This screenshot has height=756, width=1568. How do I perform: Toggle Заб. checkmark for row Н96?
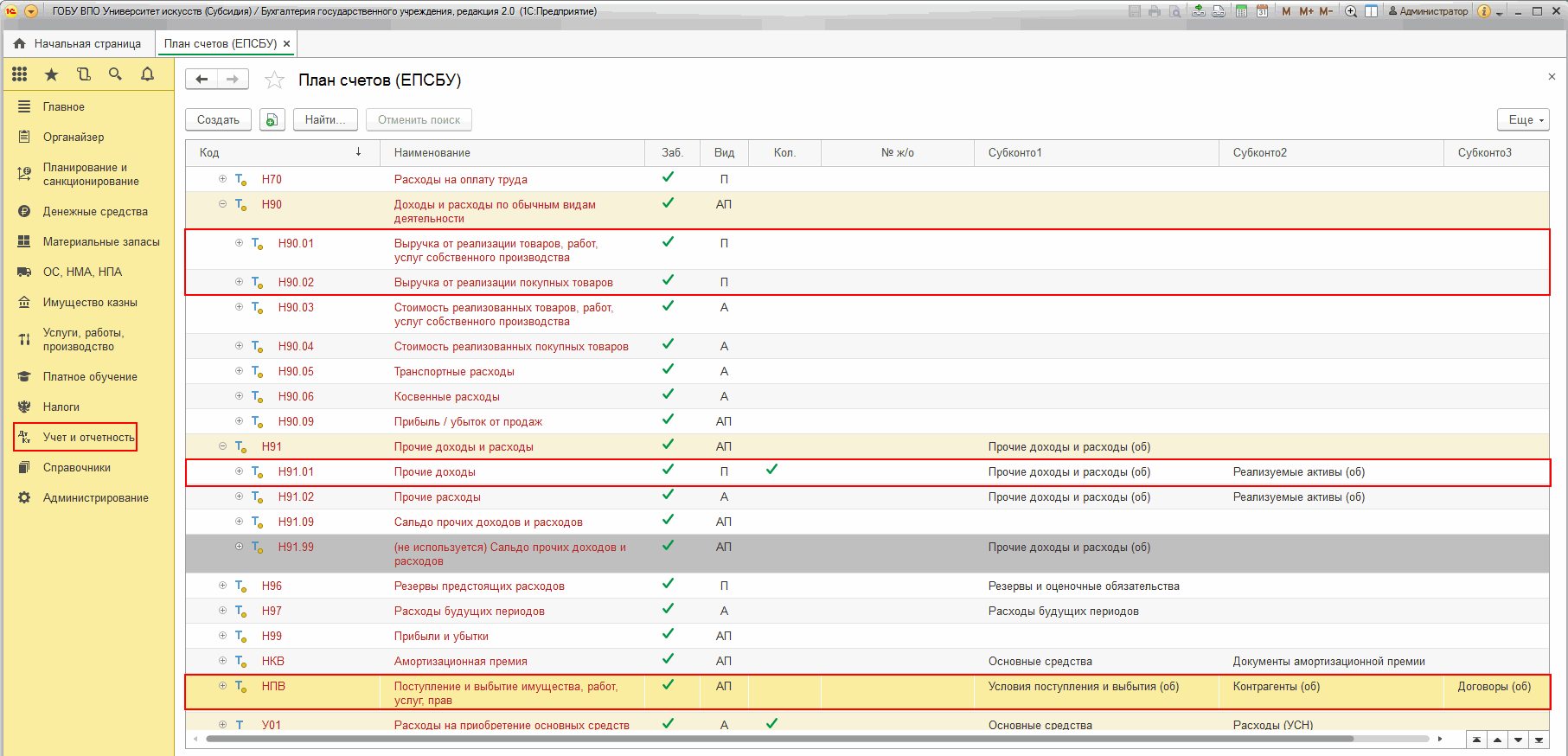[x=668, y=584]
